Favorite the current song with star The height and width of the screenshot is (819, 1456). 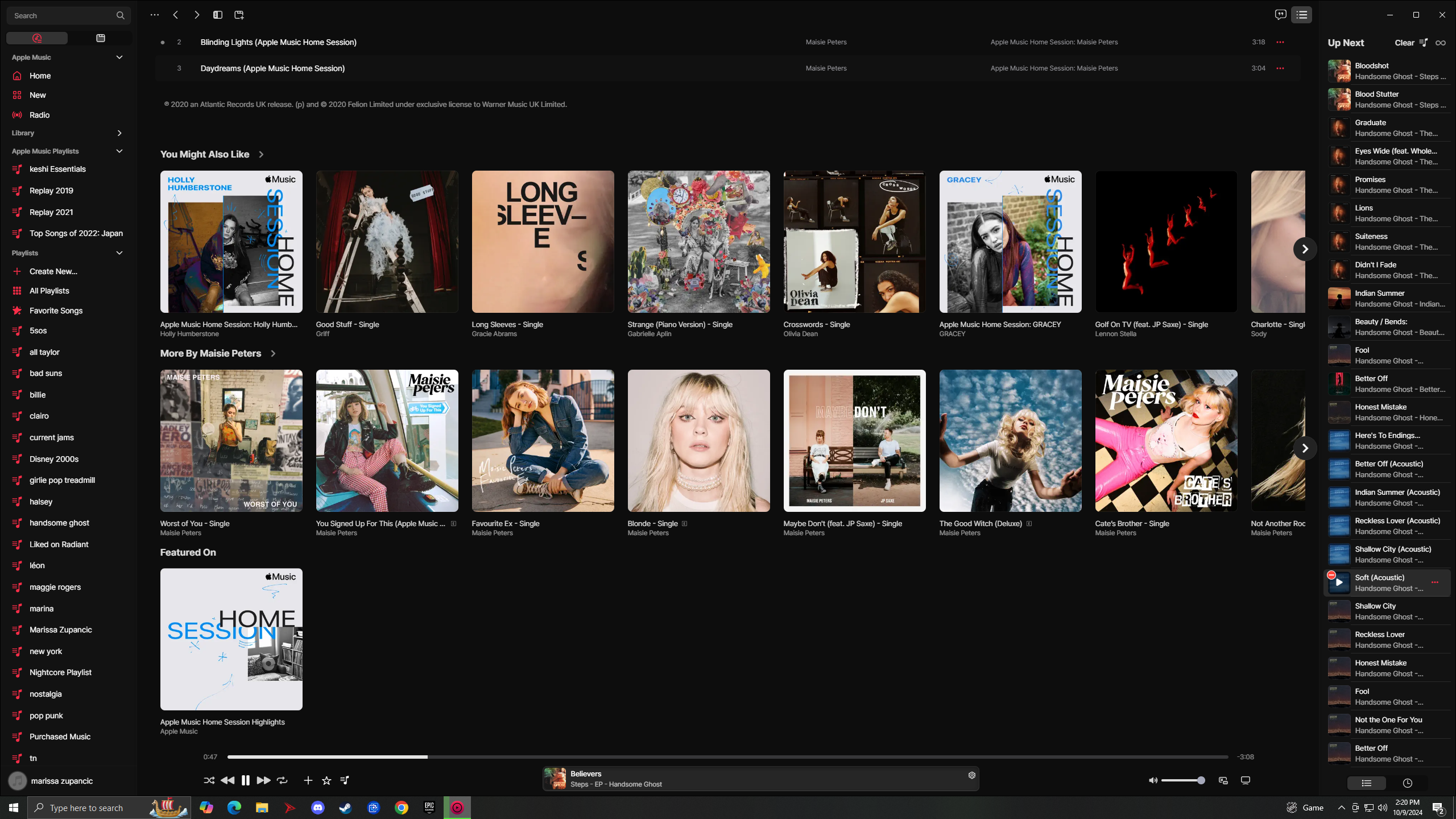pos(326,780)
